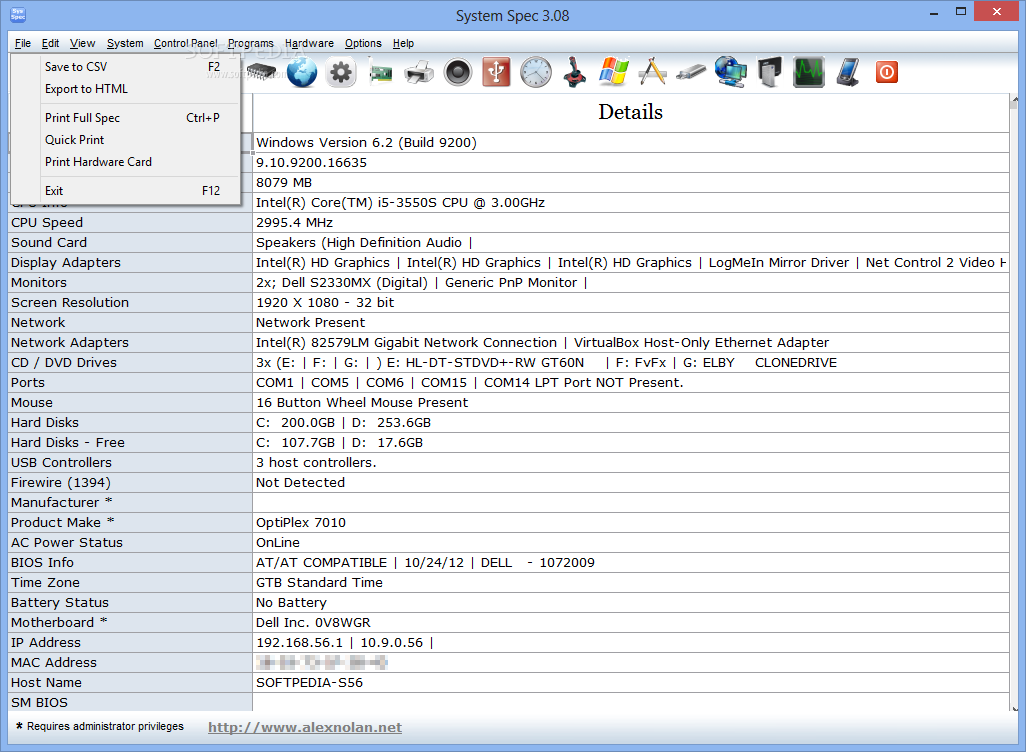This screenshot has width=1026, height=752.
Task: Open the File menu
Action: click(23, 43)
